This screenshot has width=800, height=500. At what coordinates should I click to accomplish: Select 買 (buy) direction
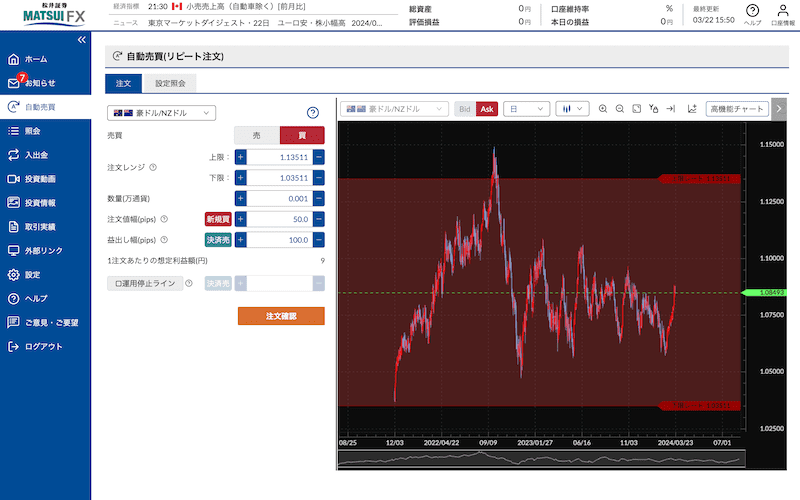coord(302,135)
